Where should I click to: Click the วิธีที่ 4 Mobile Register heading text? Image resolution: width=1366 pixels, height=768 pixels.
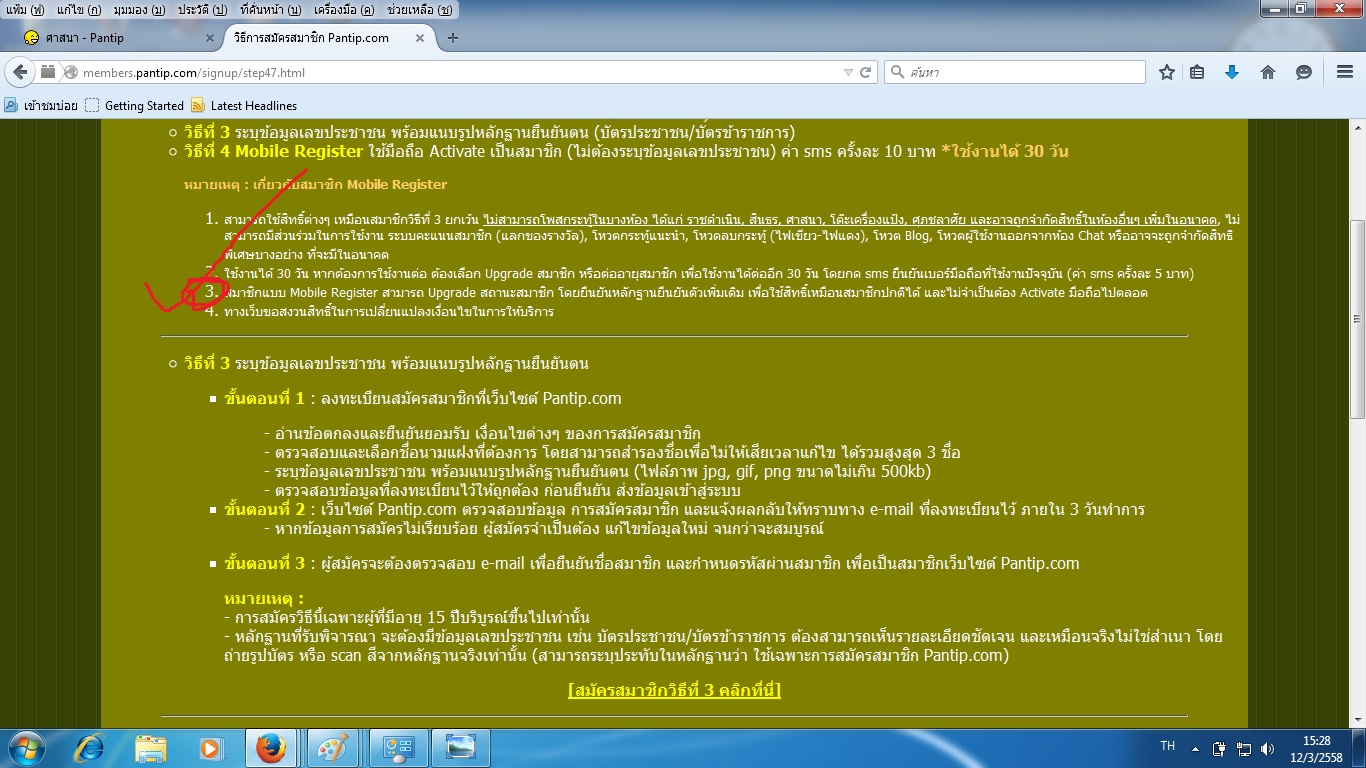(x=273, y=151)
